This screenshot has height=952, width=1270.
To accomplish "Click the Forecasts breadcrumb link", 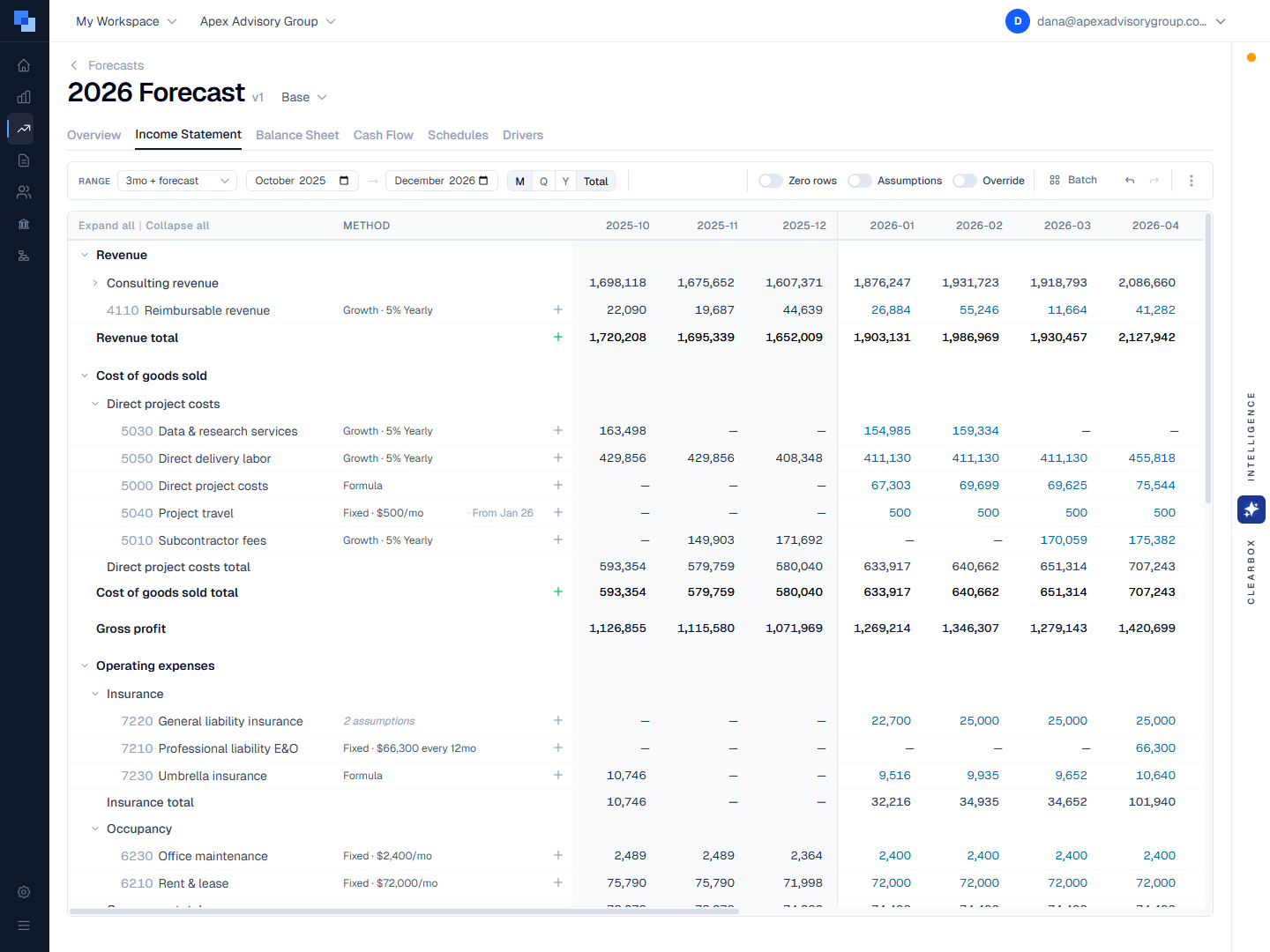I will pyautogui.click(x=116, y=65).
